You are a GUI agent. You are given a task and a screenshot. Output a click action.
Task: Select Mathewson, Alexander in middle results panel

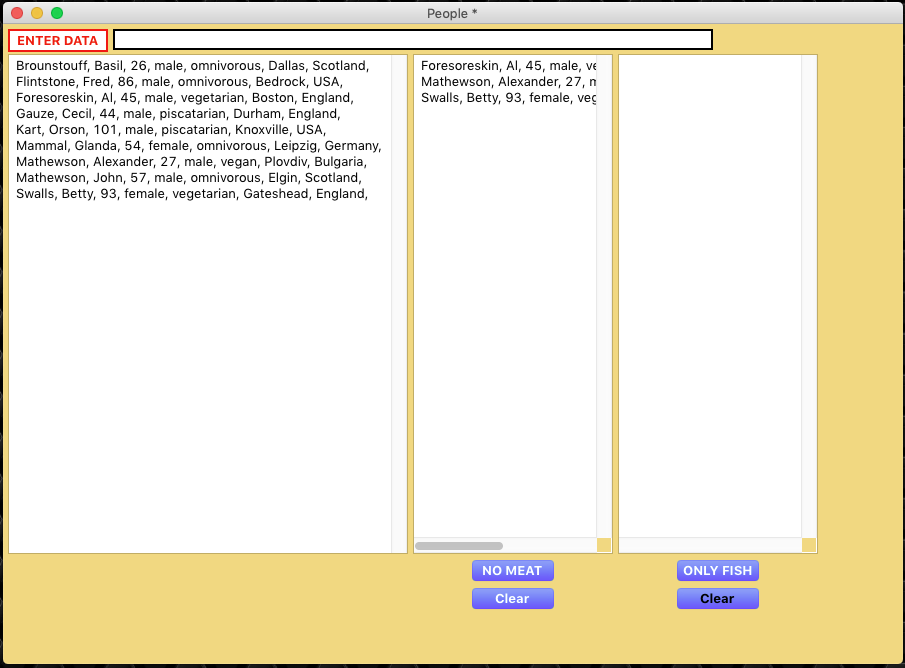click(508, 82)
